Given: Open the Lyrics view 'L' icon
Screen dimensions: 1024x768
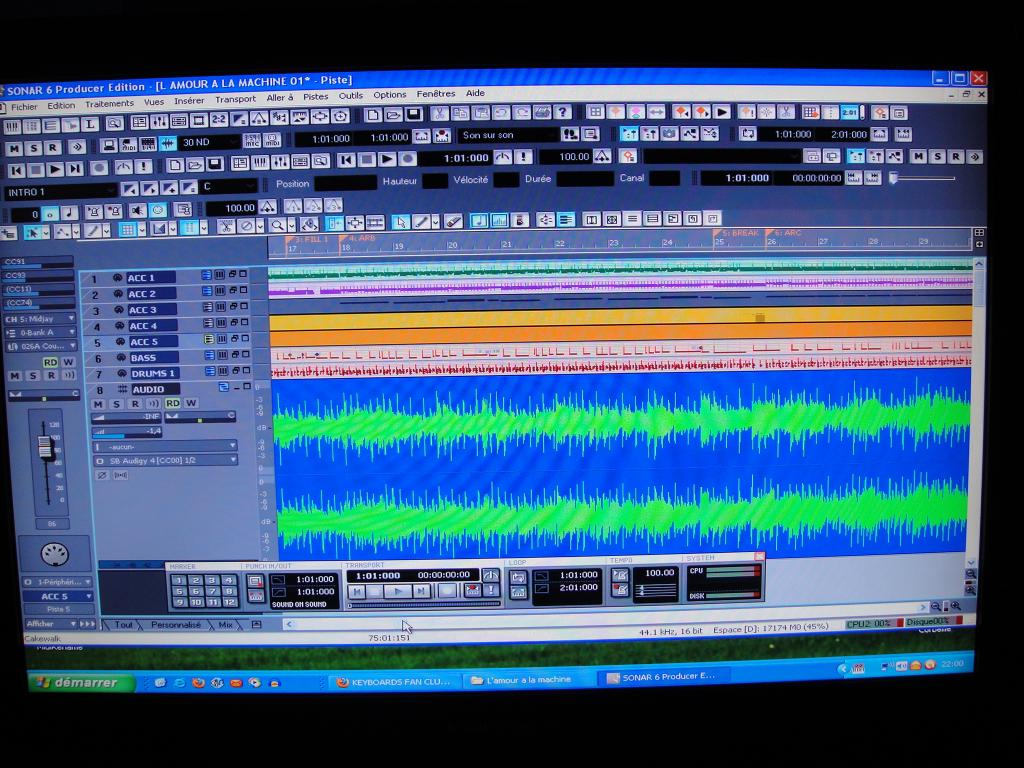Looking at the screenshot, I should click(89, 123).
